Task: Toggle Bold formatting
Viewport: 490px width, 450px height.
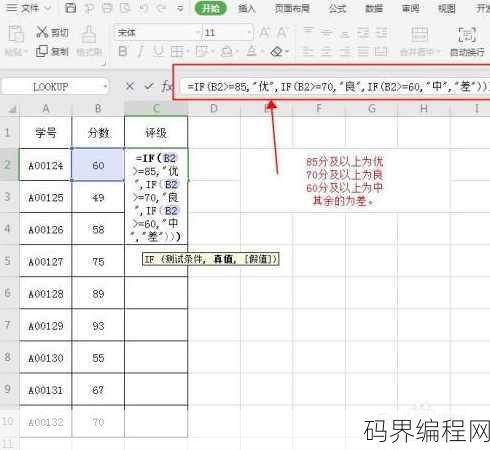Action: point(123,52)
